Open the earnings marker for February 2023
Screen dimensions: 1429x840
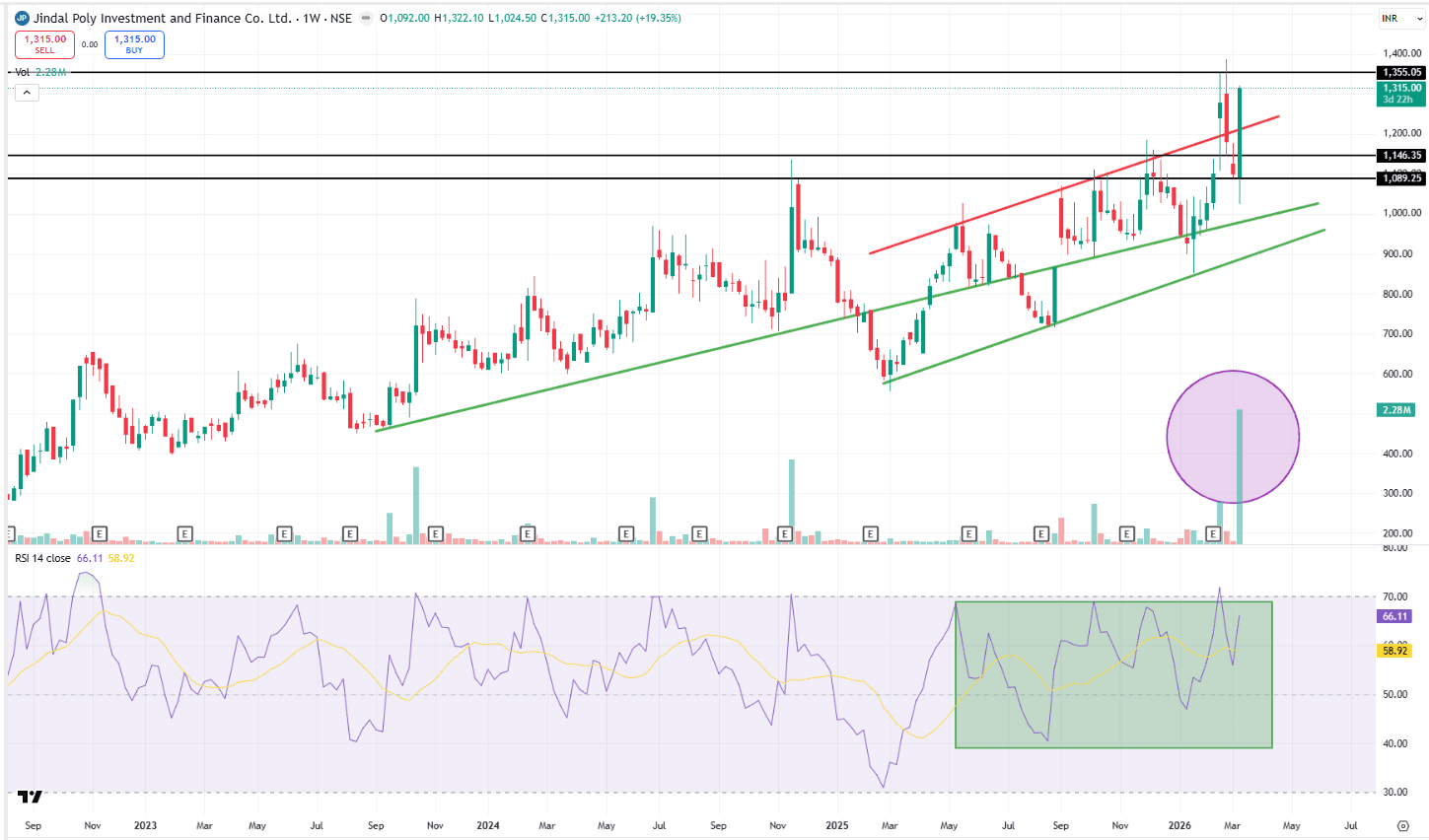(x=184, y=534)
